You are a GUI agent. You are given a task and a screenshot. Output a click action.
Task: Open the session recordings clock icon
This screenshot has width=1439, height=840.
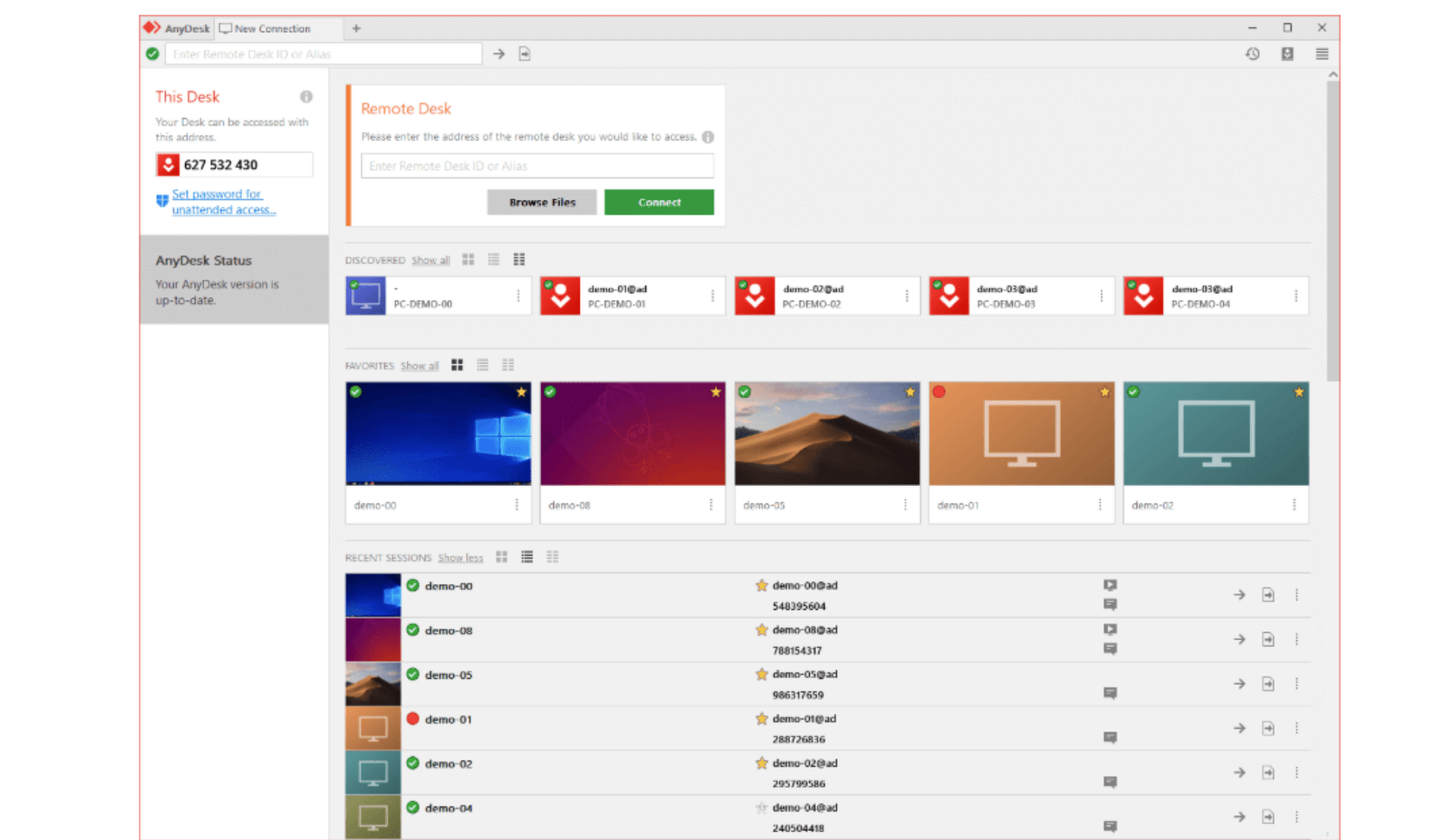[1252, 53]
